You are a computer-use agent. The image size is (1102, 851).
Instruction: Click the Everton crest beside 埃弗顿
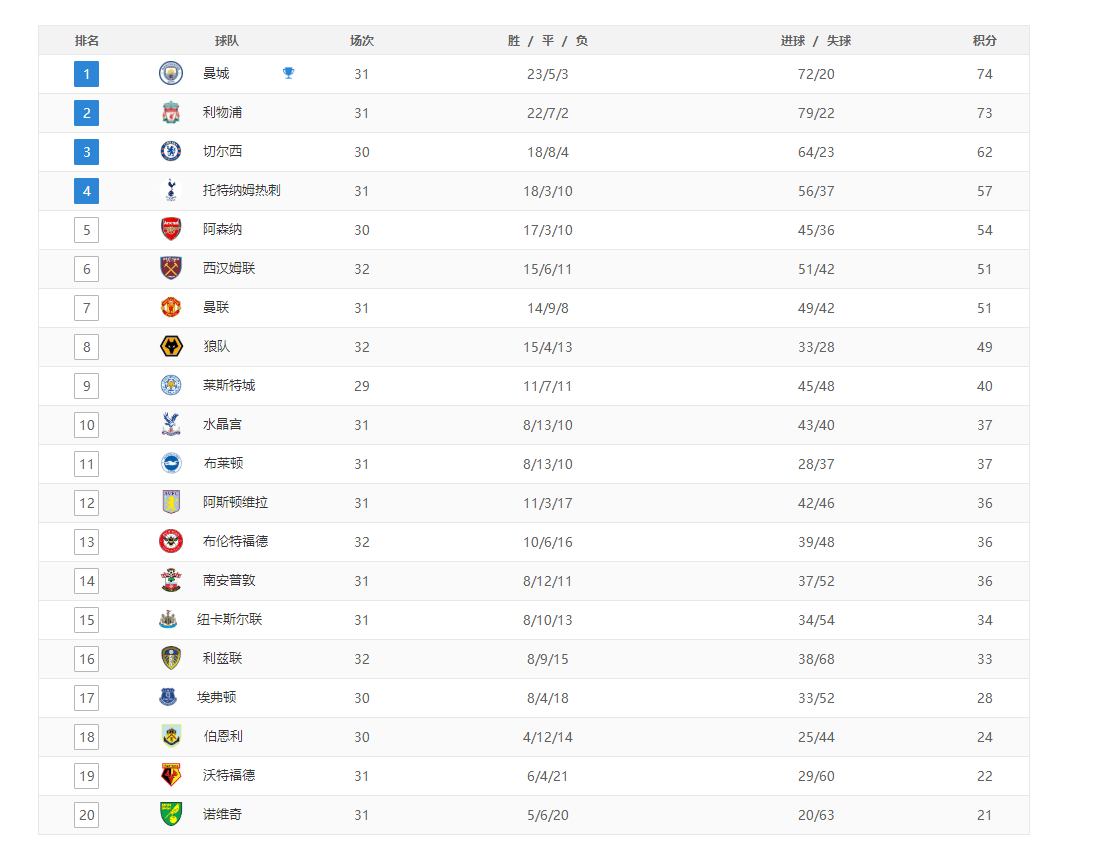coord(168,697)
